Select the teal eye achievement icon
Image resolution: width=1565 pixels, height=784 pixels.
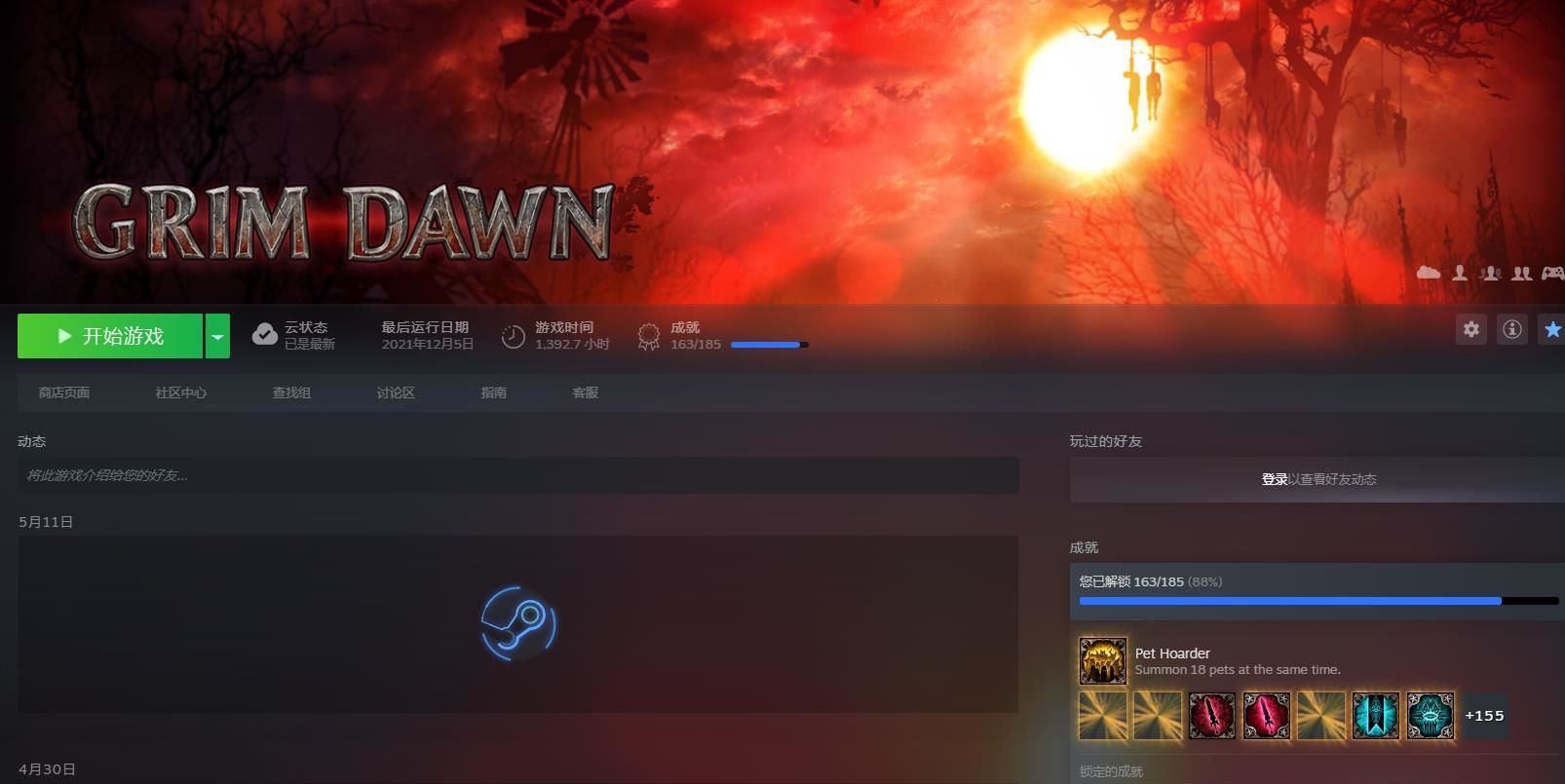click(1431, 716)
